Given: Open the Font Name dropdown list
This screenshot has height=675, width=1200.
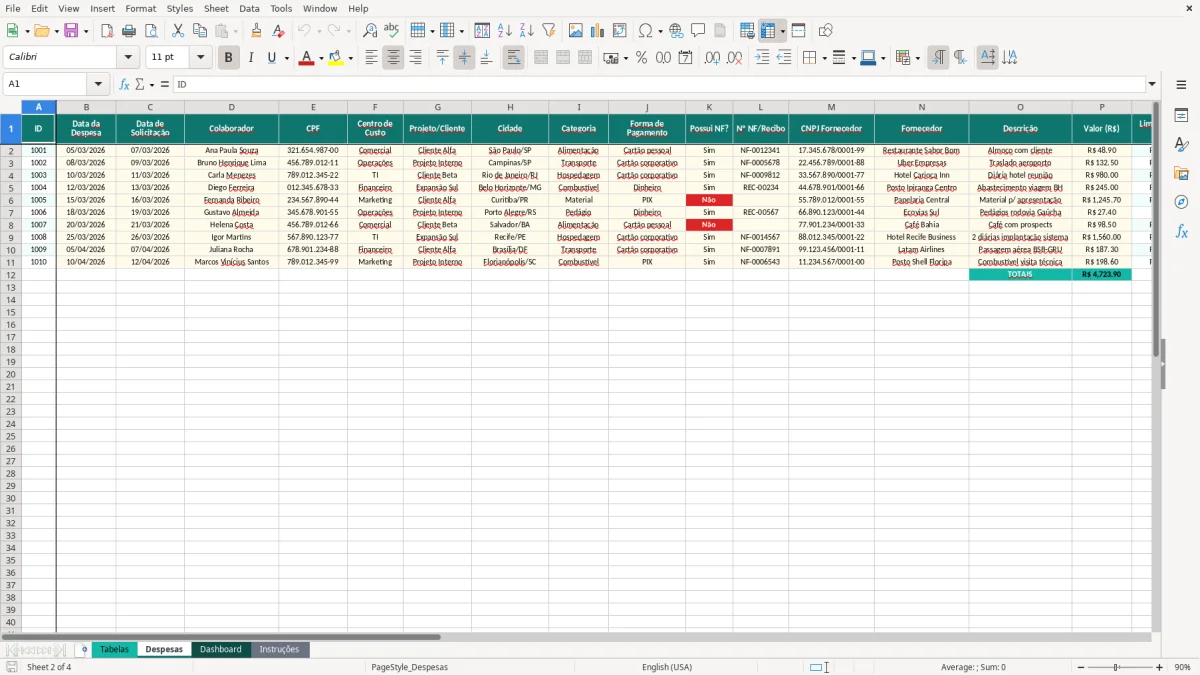Looking at the screenshot, I should coord(127,58).
